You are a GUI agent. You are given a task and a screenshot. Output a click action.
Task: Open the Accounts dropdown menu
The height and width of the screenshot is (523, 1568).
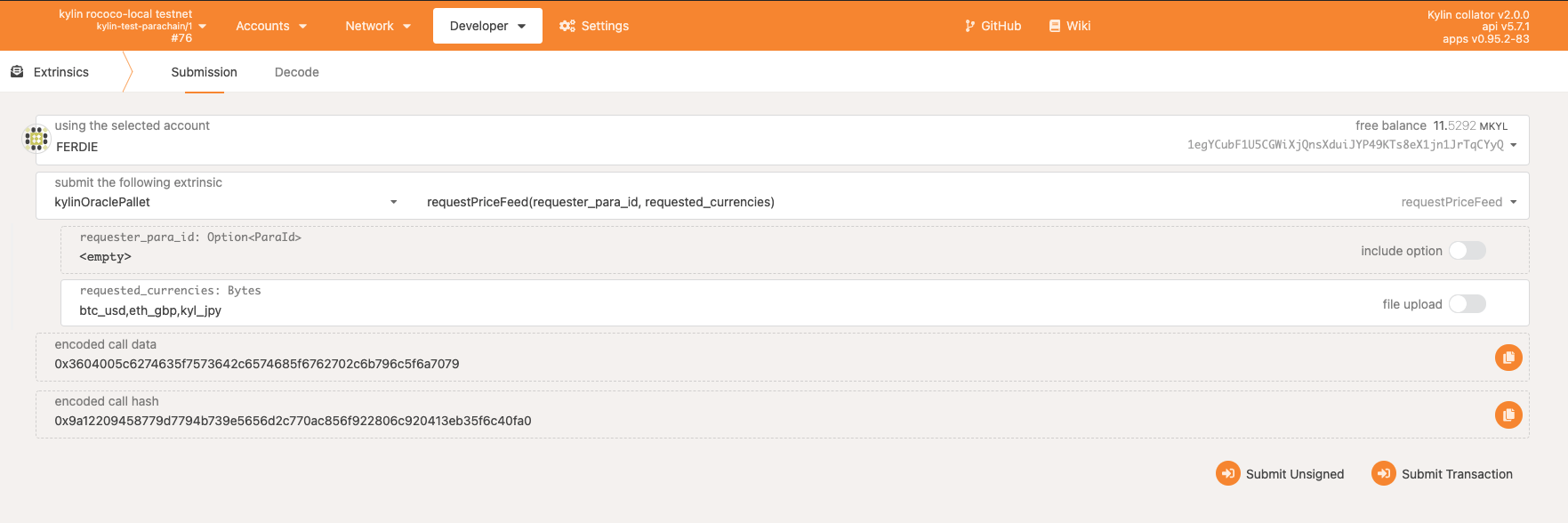271,26
